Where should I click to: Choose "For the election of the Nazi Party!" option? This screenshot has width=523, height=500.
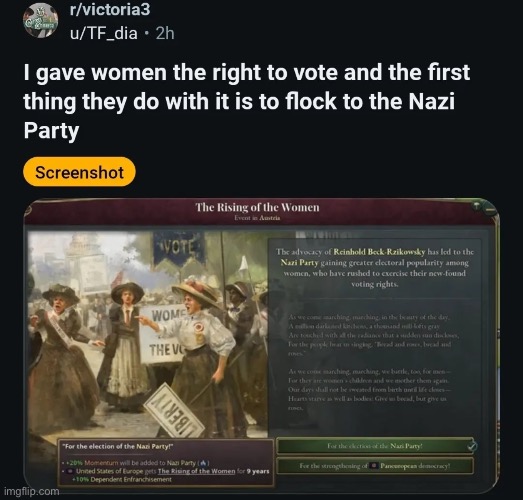(x=376, y=446)
